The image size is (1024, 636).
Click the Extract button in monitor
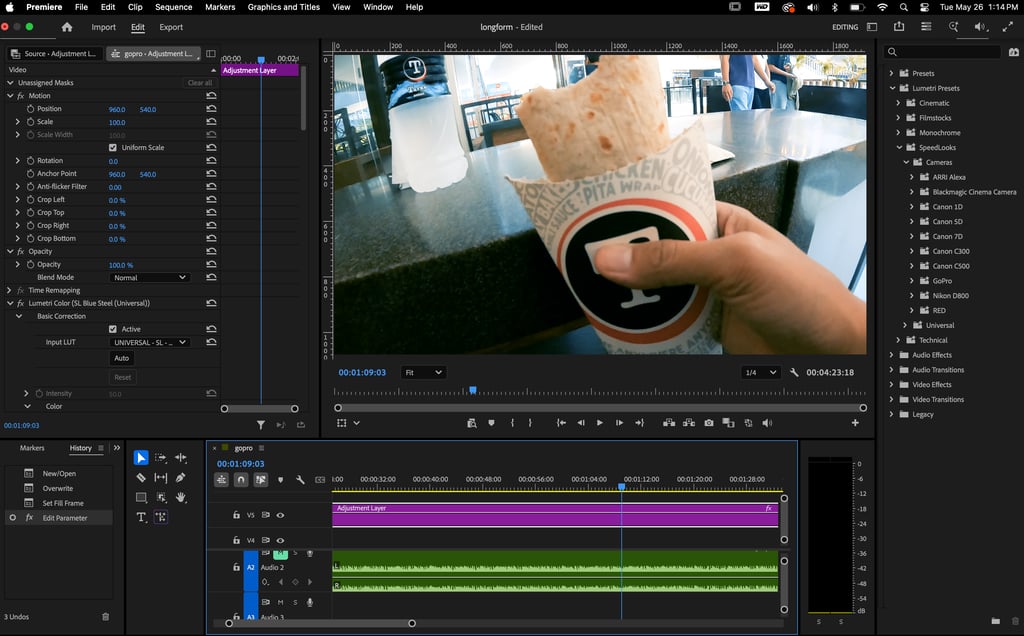click(688, 423)
